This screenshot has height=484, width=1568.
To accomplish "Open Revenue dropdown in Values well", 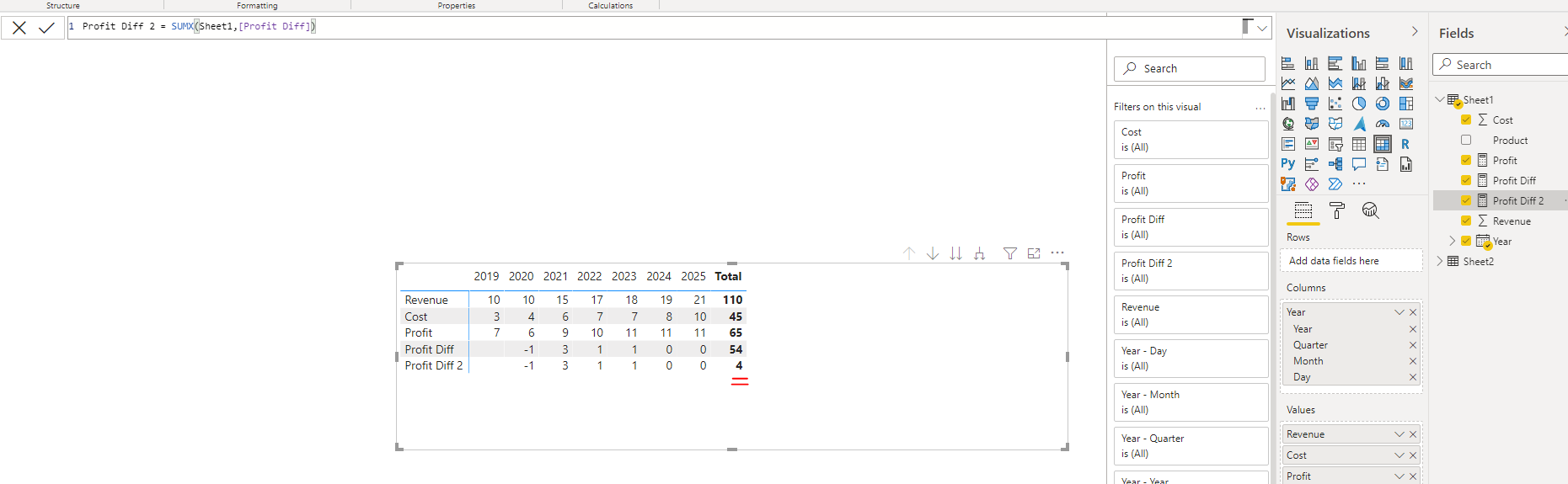I will (1399, 434).
